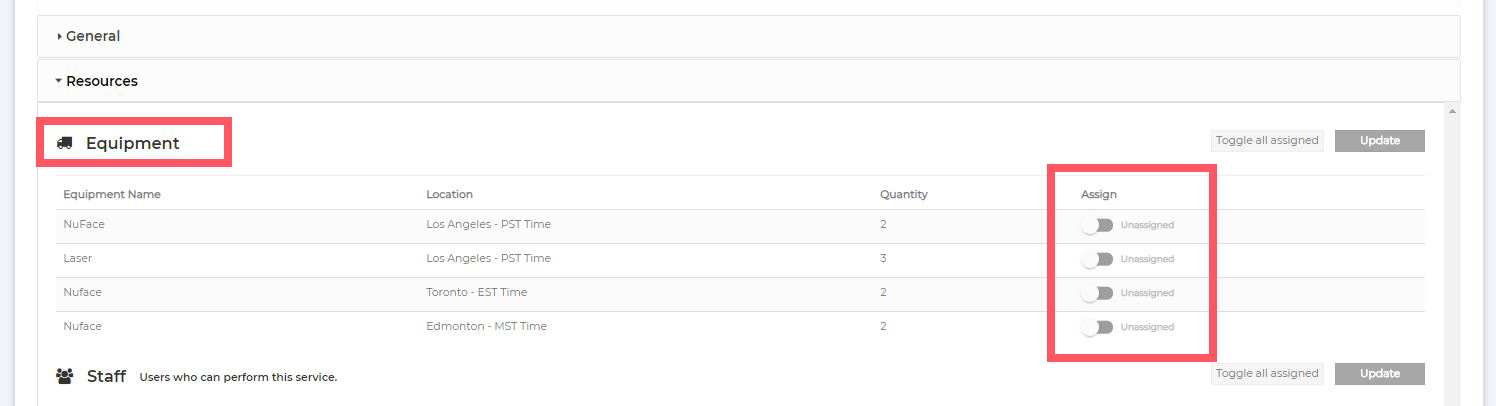Click the Toronto - EST Time location cell

(476, 292)
